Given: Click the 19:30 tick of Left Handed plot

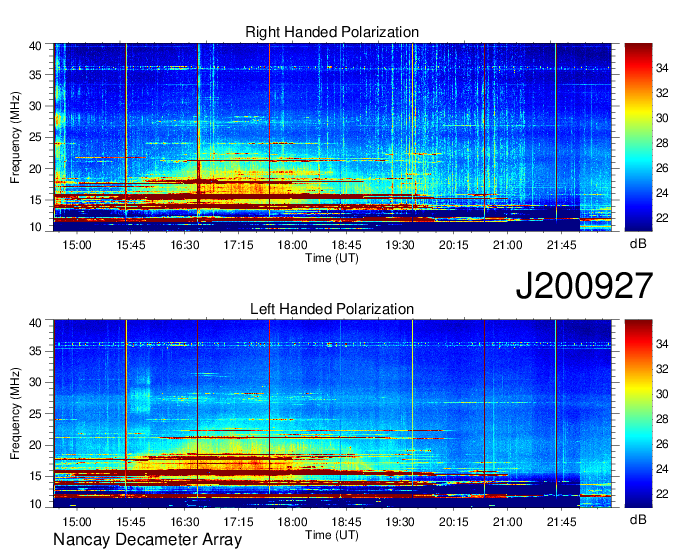Looking at the screenshot, I should pyautogui.click(x=400, y=522).
